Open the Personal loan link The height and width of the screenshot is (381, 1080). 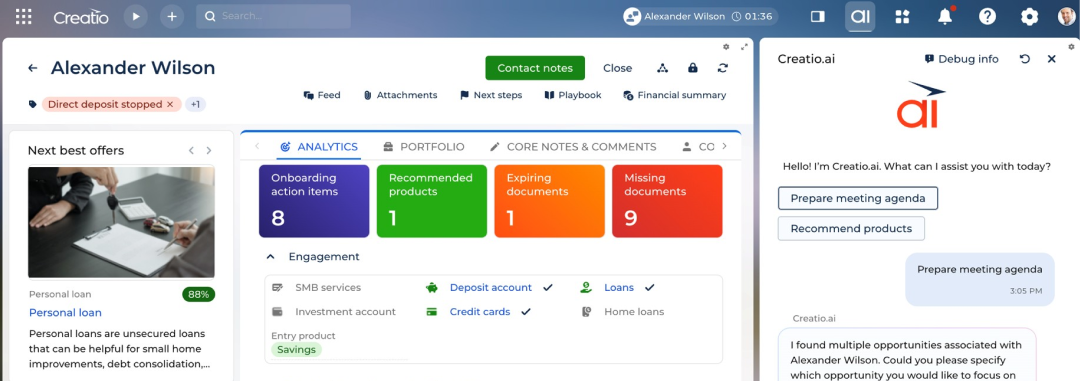(x=65, y=313)
